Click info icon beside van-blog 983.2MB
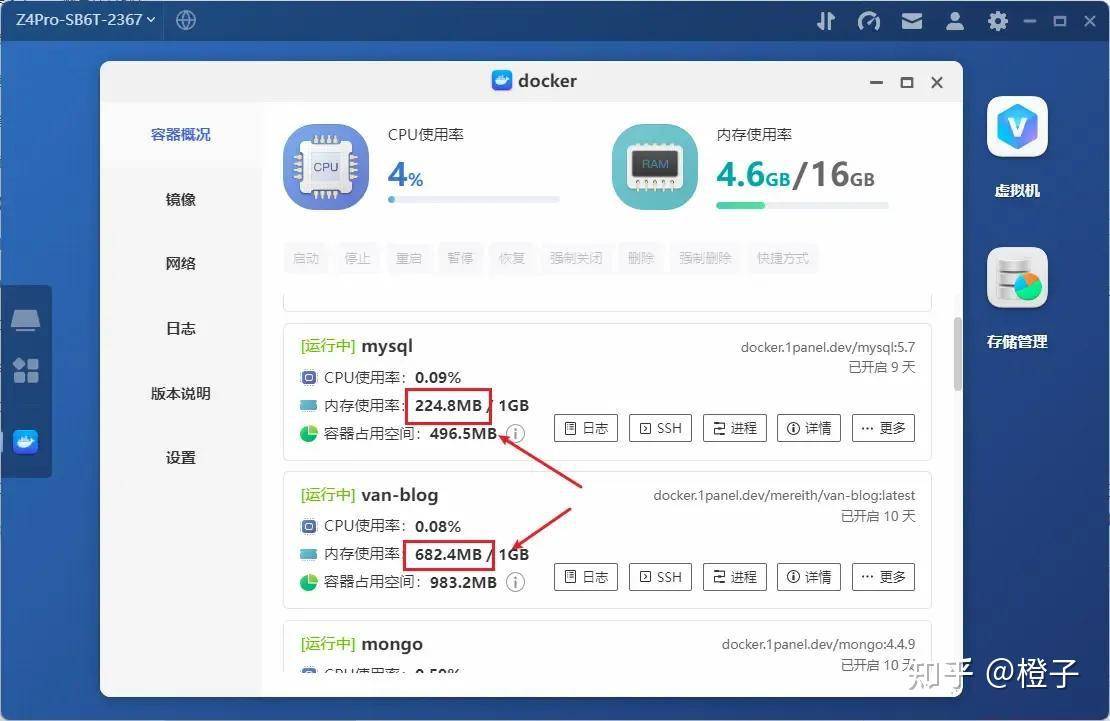The image size is (1110, 721). click(516, 582)
